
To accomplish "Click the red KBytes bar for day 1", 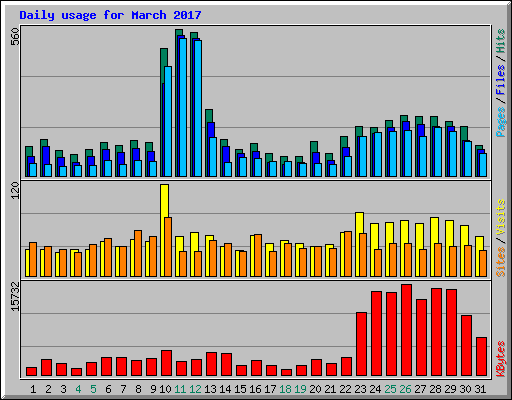I will coord(31,372).
